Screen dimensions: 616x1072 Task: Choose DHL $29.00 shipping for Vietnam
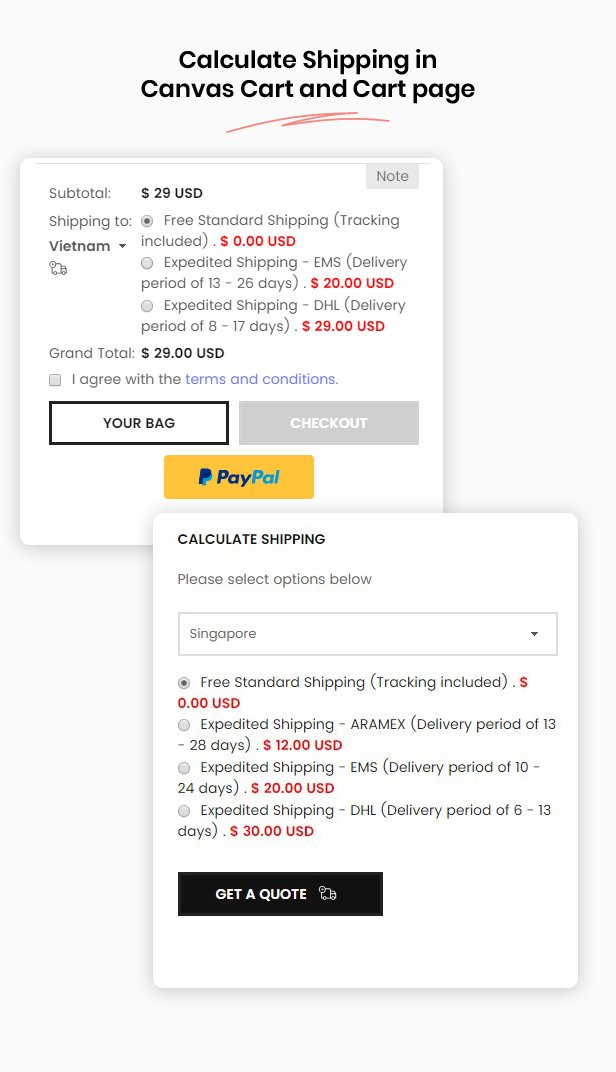(x=147, y=306)
